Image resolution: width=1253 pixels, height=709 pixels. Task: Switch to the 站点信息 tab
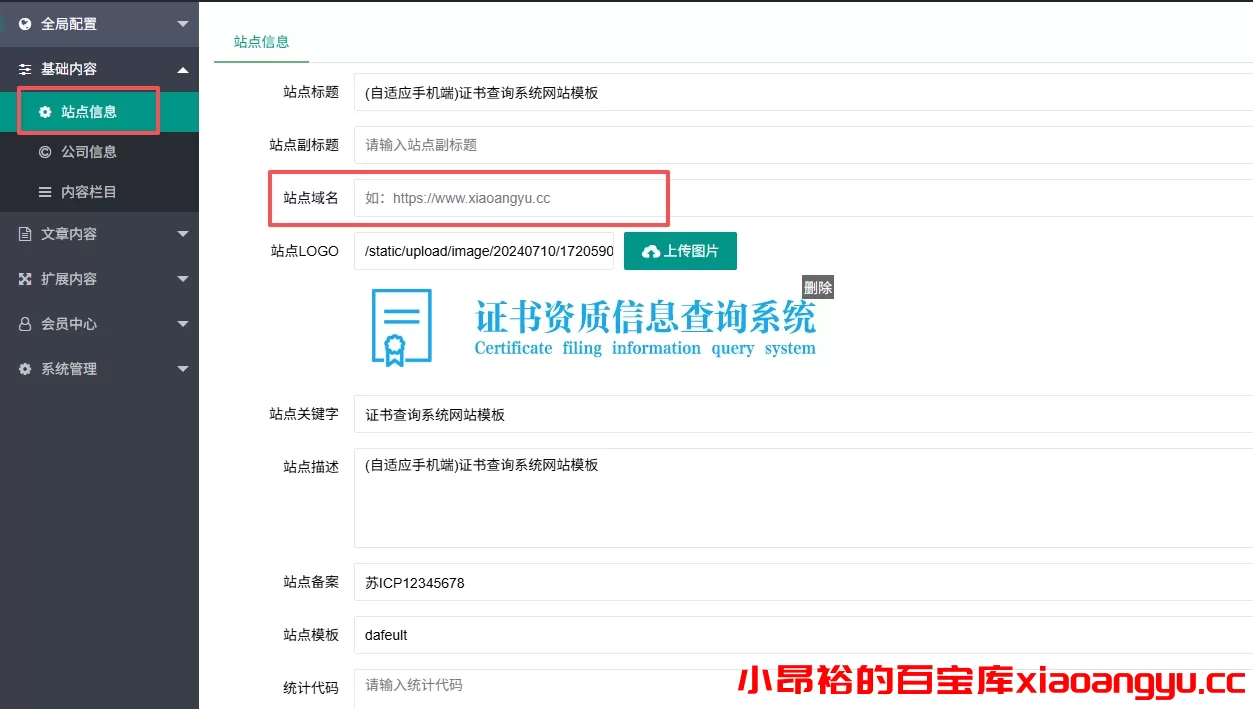(x=261, y=43)
